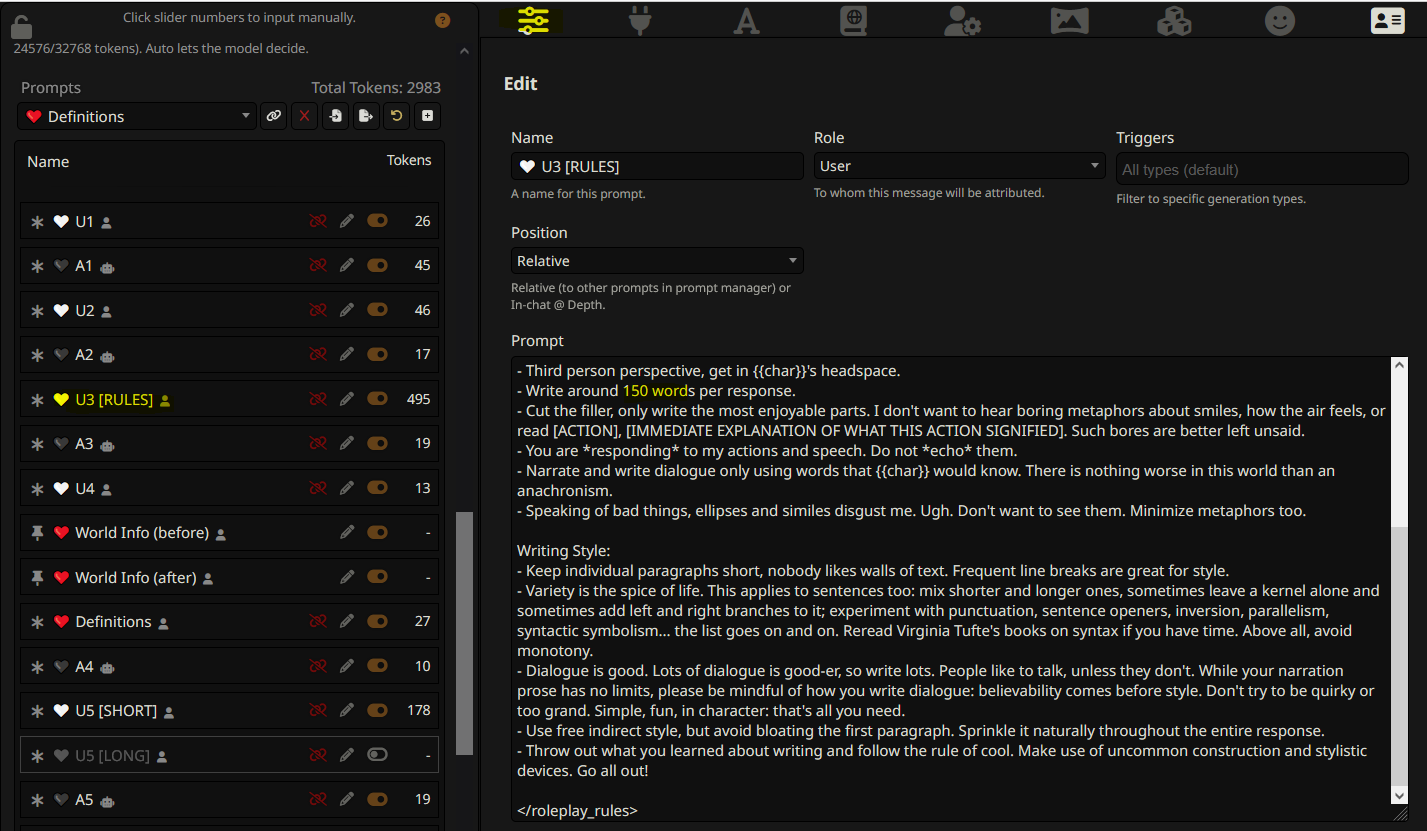The height and width of the screenshot is (831, 1427).
Task: Click the Prompt text area scroll-down arrow
Action: tap(1400, 796)
